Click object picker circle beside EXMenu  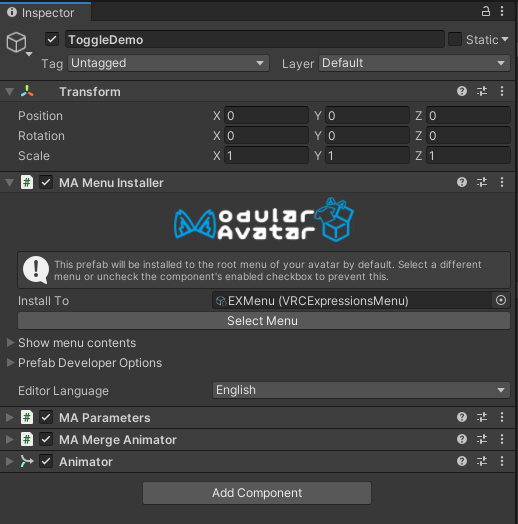(x=501, y=300)
